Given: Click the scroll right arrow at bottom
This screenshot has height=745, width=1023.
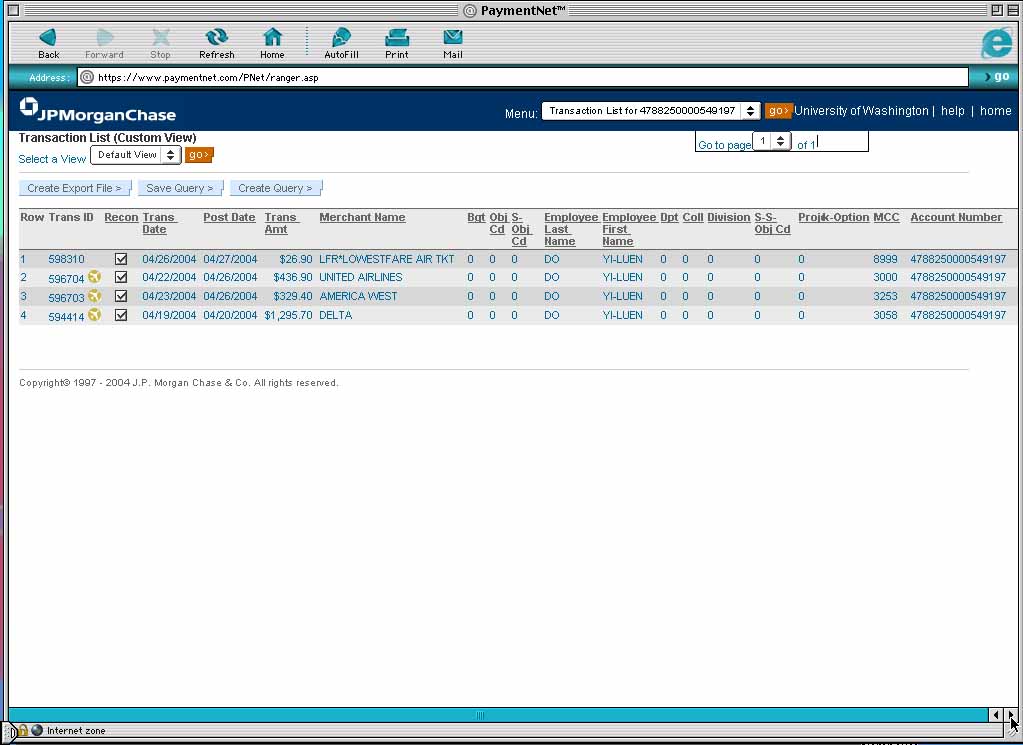Looking at the screenshot, I should click(1010, 715).
